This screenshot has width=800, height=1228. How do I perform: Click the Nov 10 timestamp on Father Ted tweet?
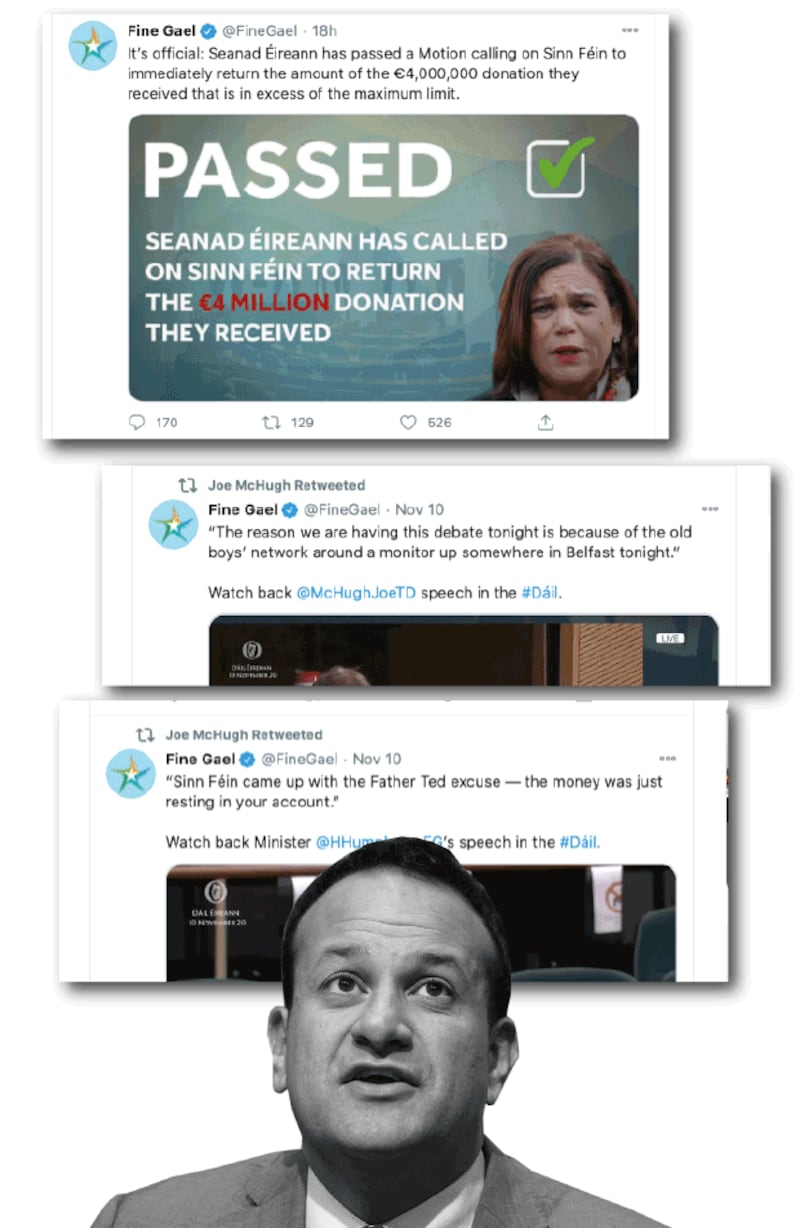[x=377, y=759]
